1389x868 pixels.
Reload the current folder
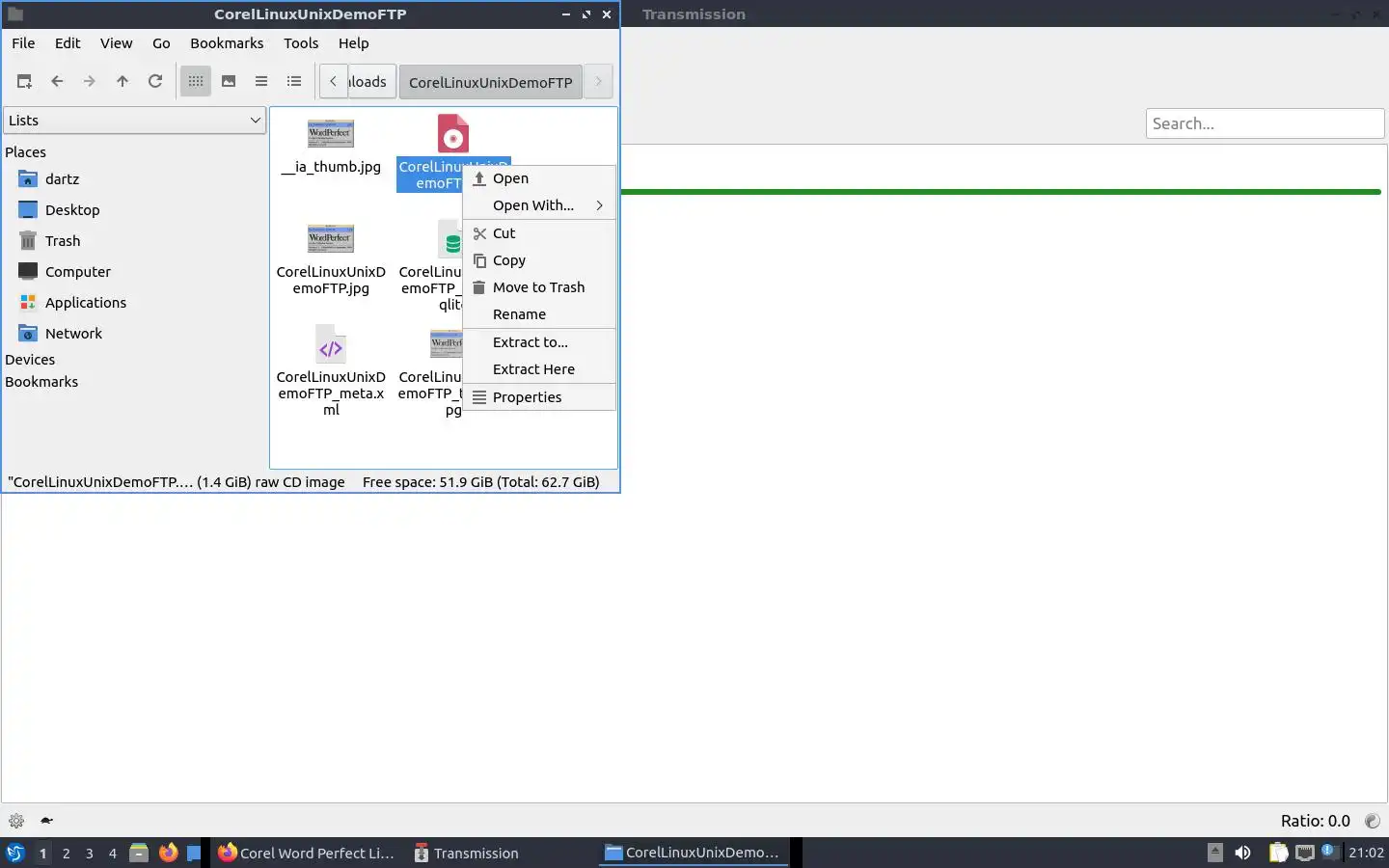pyautogui.click(x=155, y=82)
